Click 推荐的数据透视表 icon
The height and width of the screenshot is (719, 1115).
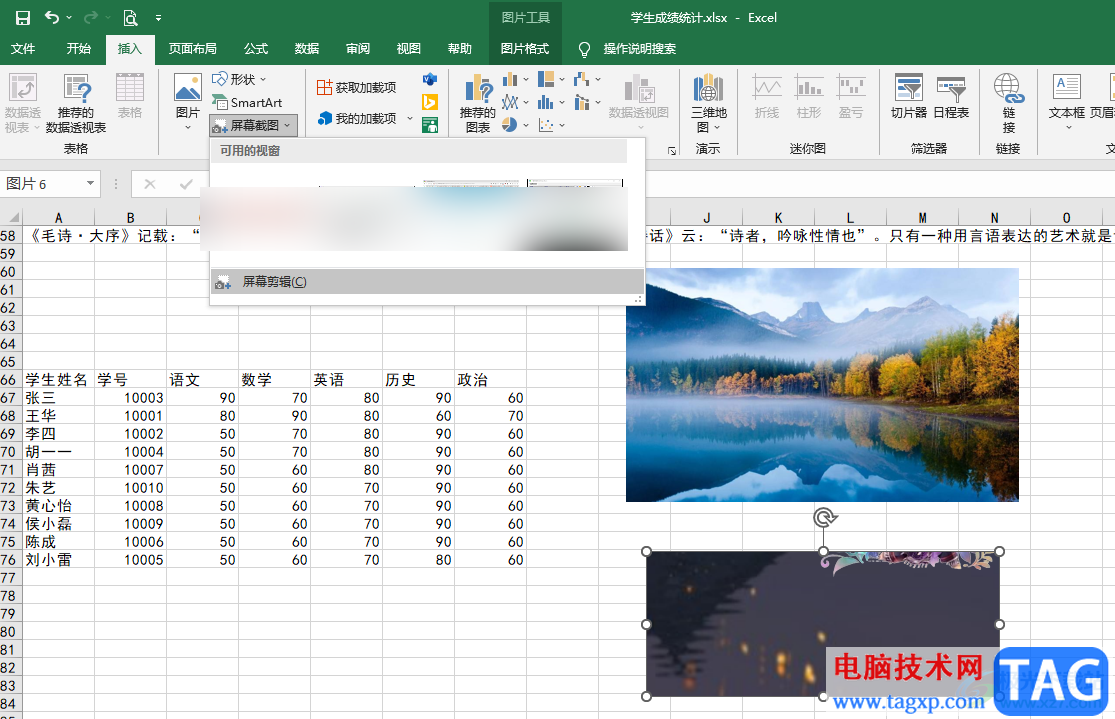click(x=76, y=103)
